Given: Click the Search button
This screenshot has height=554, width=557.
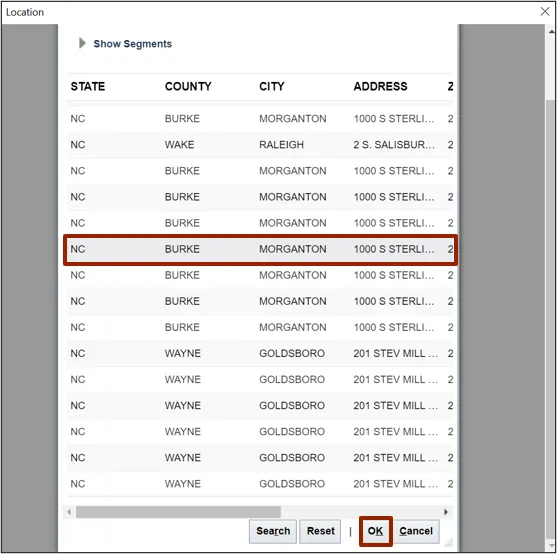Looking at the screenshot, I should pos(273,531).
